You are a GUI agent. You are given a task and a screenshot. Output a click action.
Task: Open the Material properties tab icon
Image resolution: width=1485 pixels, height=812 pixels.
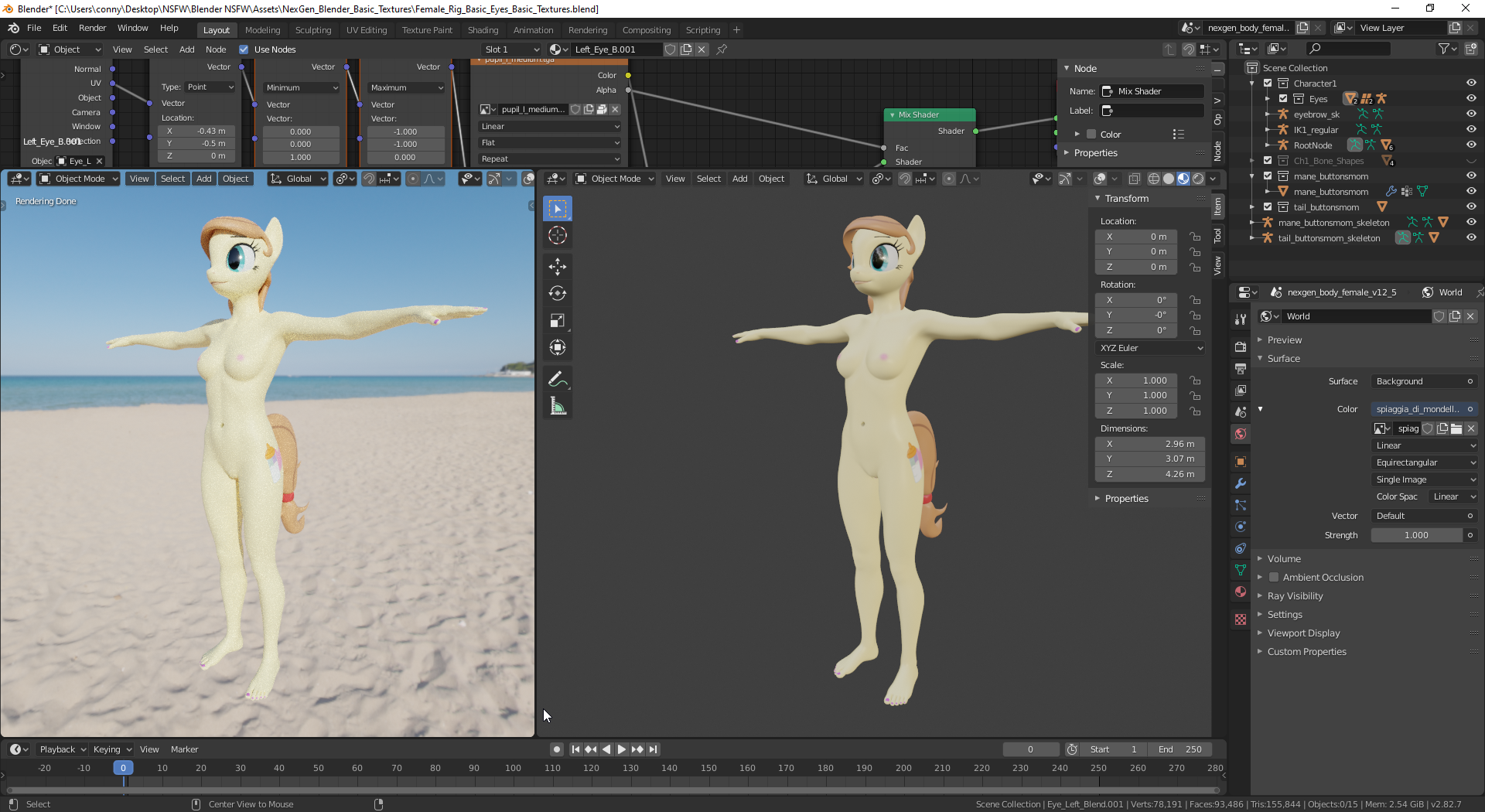1241,592
